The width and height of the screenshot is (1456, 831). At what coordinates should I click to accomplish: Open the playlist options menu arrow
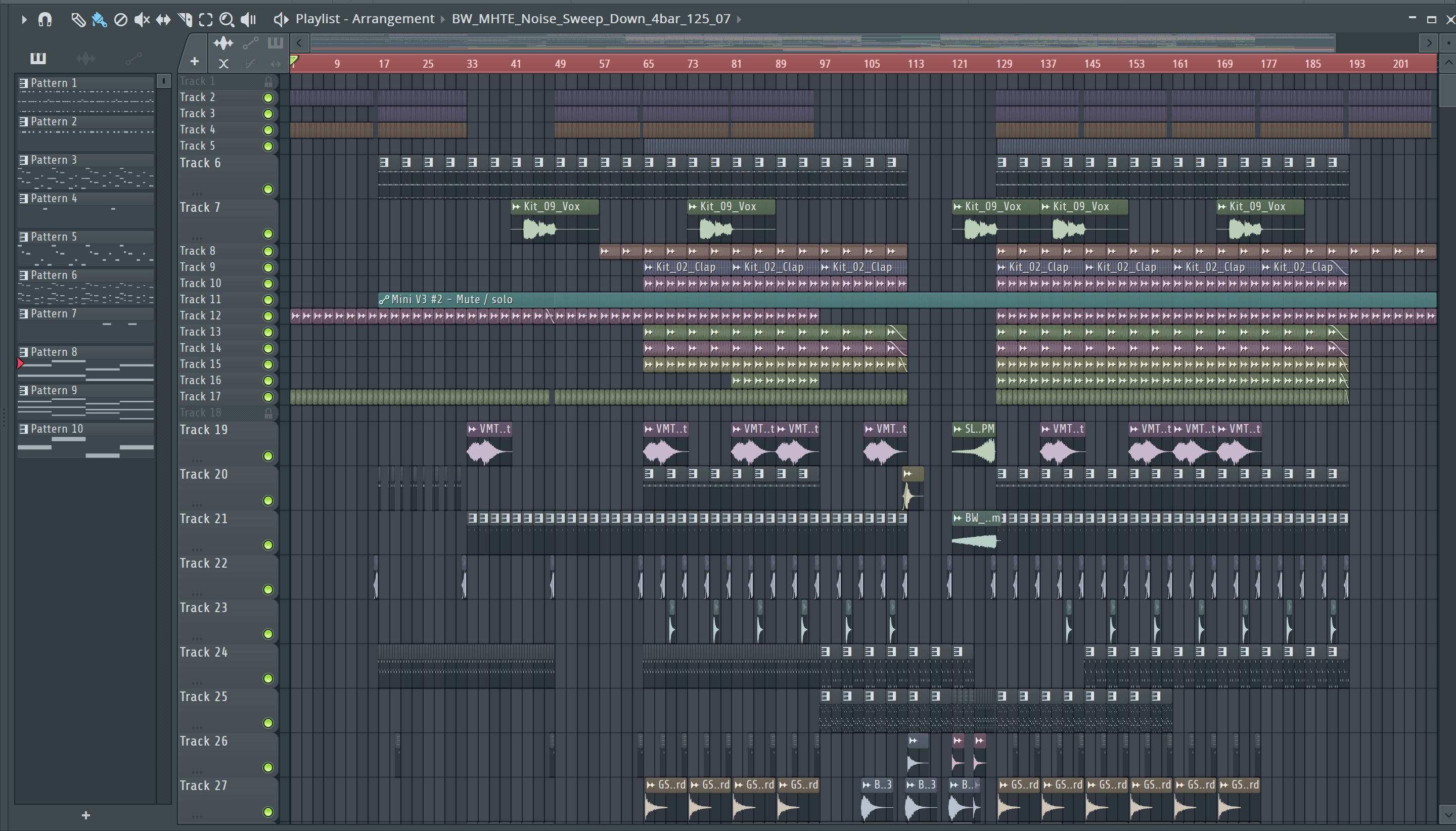coord(23,19)
